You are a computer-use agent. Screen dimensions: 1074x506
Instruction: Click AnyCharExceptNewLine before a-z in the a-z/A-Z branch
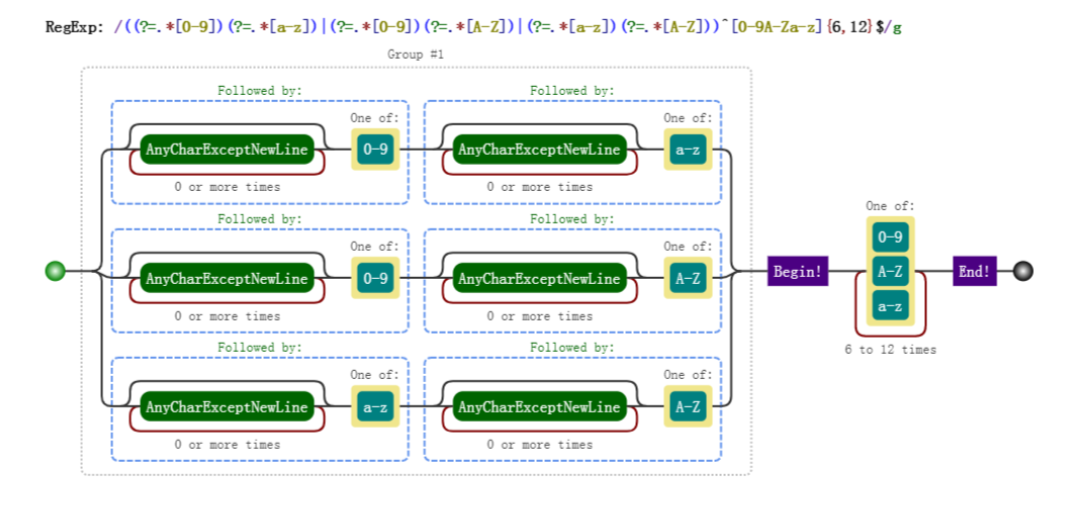pyautogui.click(x=227, y=407)
